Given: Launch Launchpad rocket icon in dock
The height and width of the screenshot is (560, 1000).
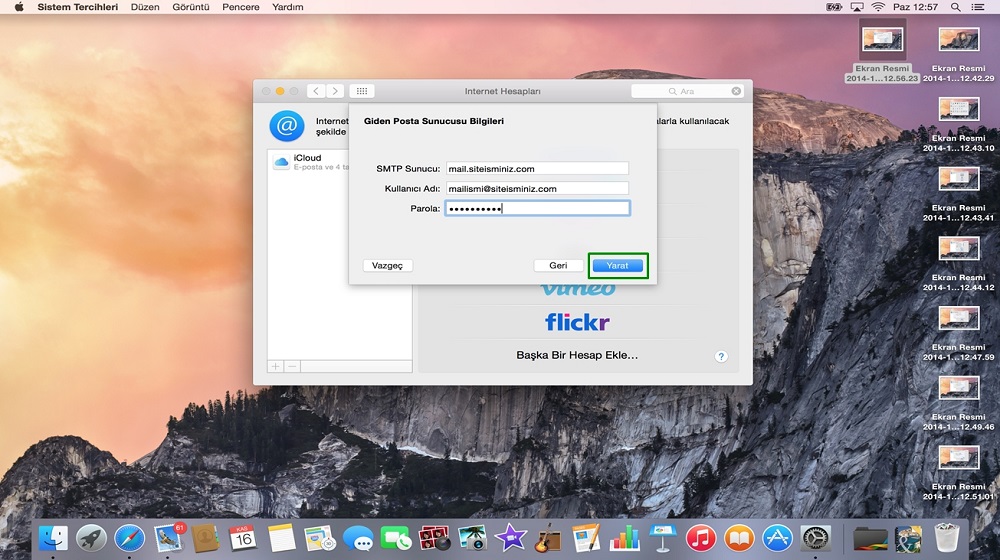Looking at the screenshot, I should [x=91, y=538].
